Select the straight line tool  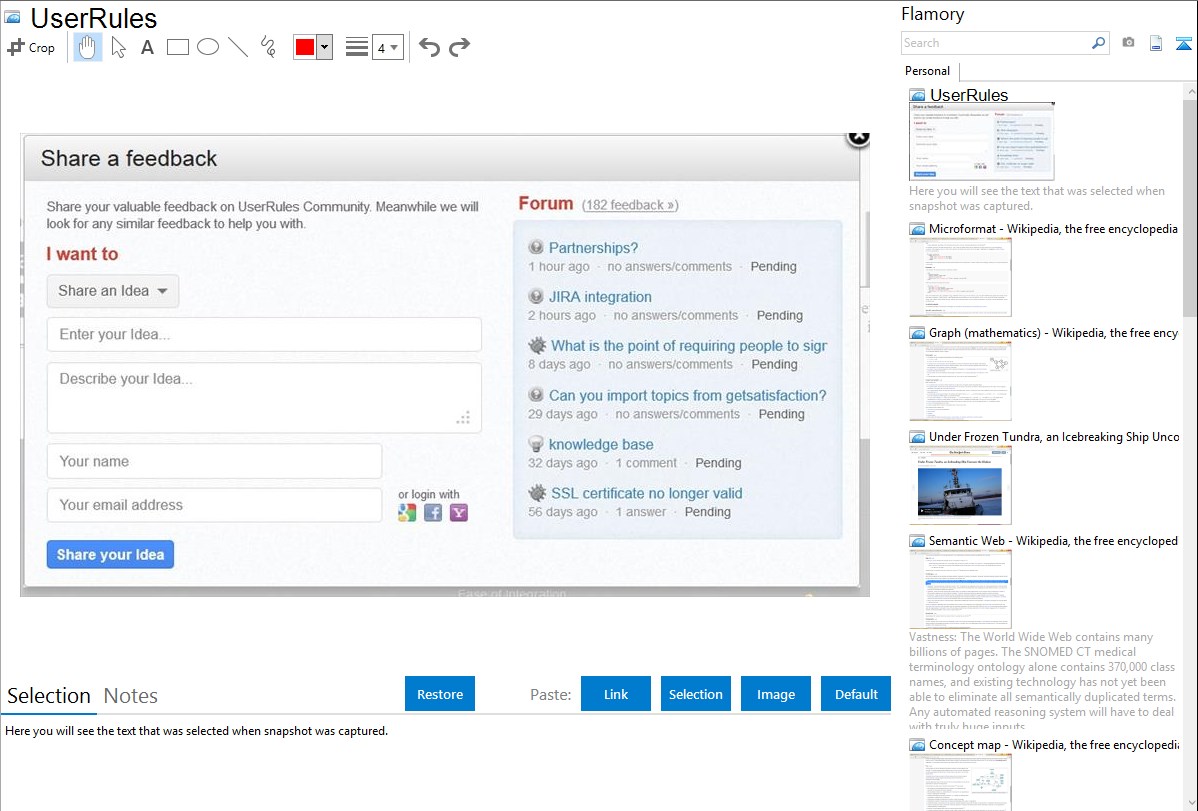[238, 47]
